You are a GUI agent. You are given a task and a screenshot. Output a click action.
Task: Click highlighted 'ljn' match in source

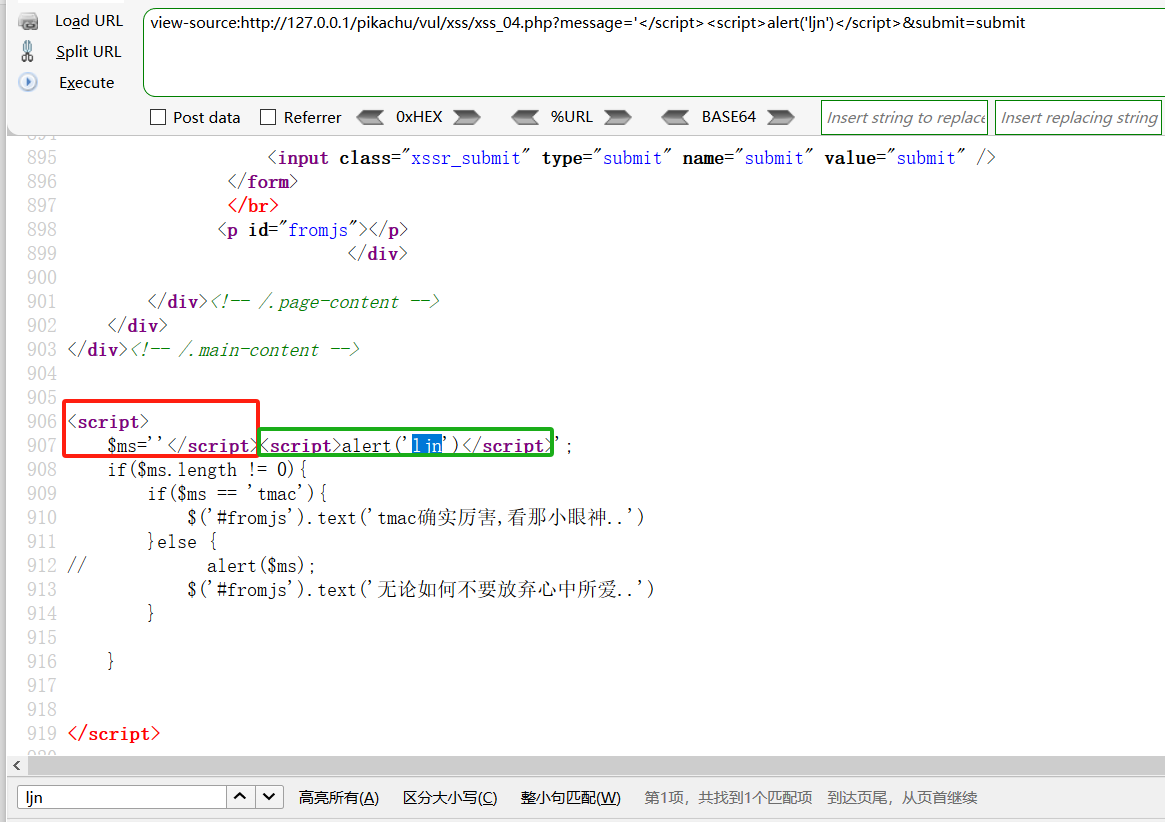click(427, 445)
